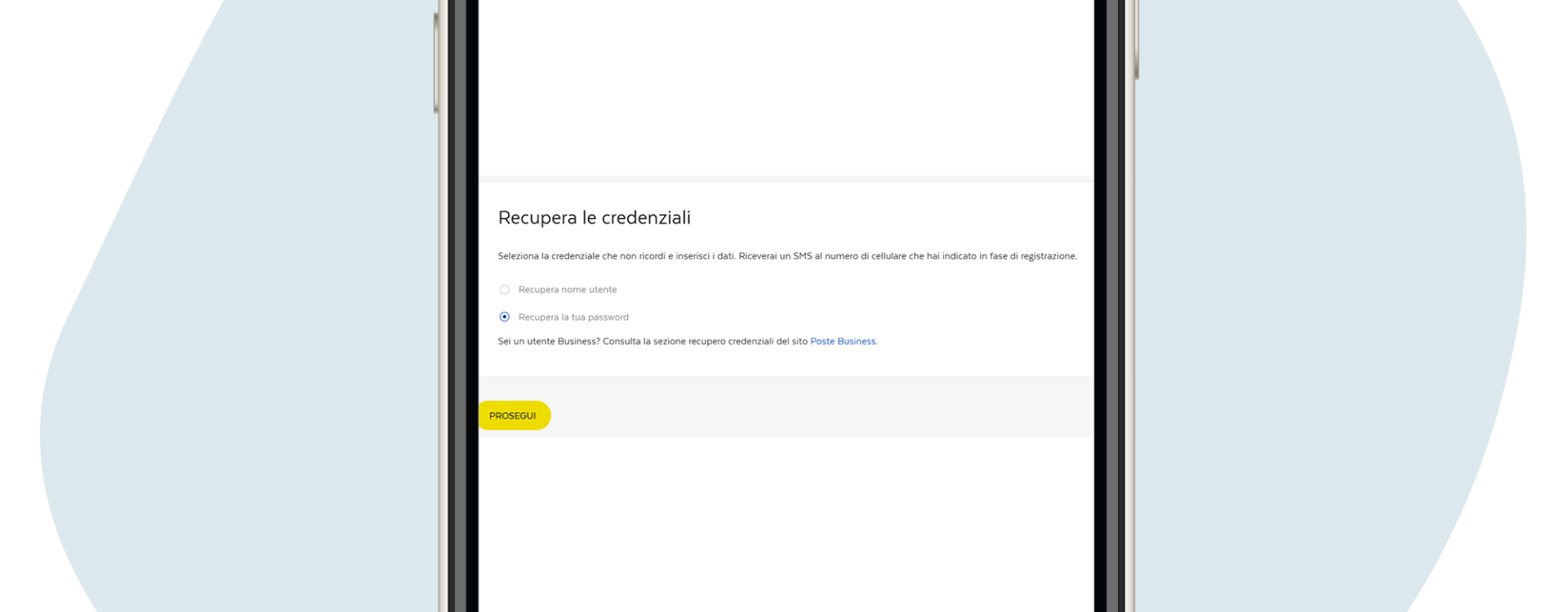Tap the phone's right side power button

coord(1136,41)
